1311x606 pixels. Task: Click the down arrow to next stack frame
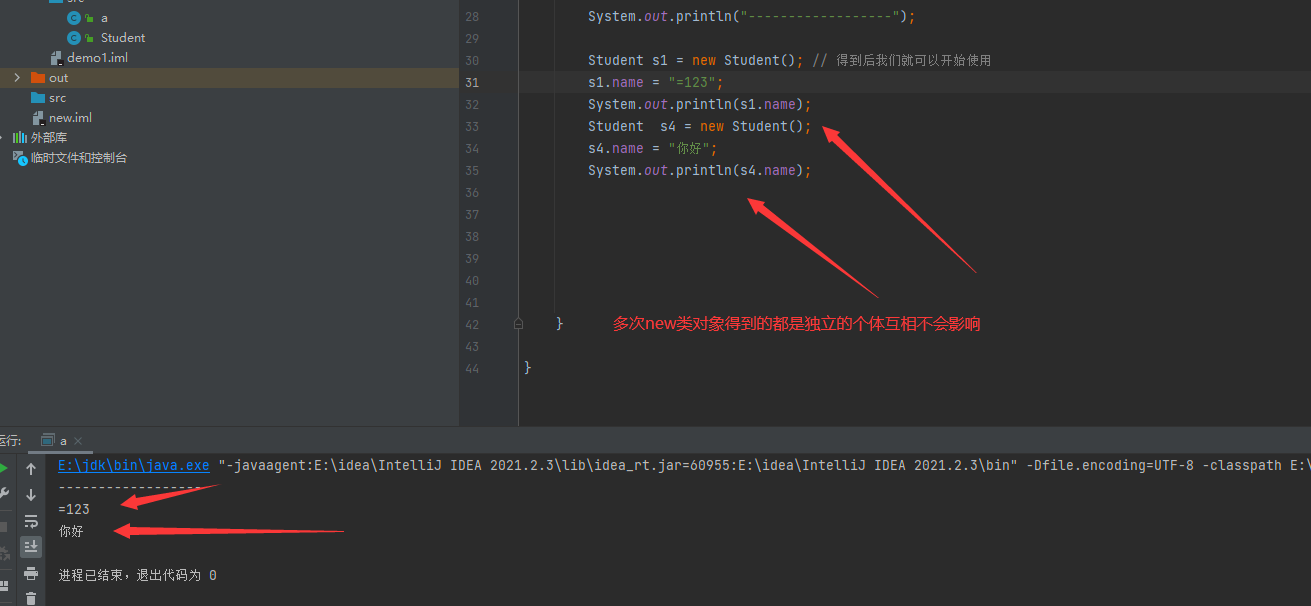coord(31,495)
